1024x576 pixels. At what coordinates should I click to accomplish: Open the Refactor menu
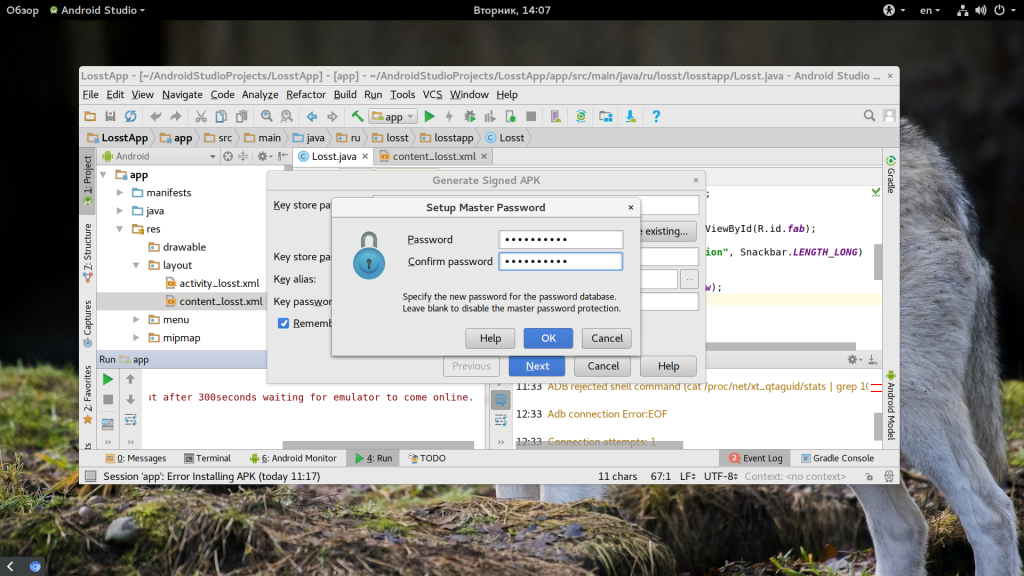(306, 95)
